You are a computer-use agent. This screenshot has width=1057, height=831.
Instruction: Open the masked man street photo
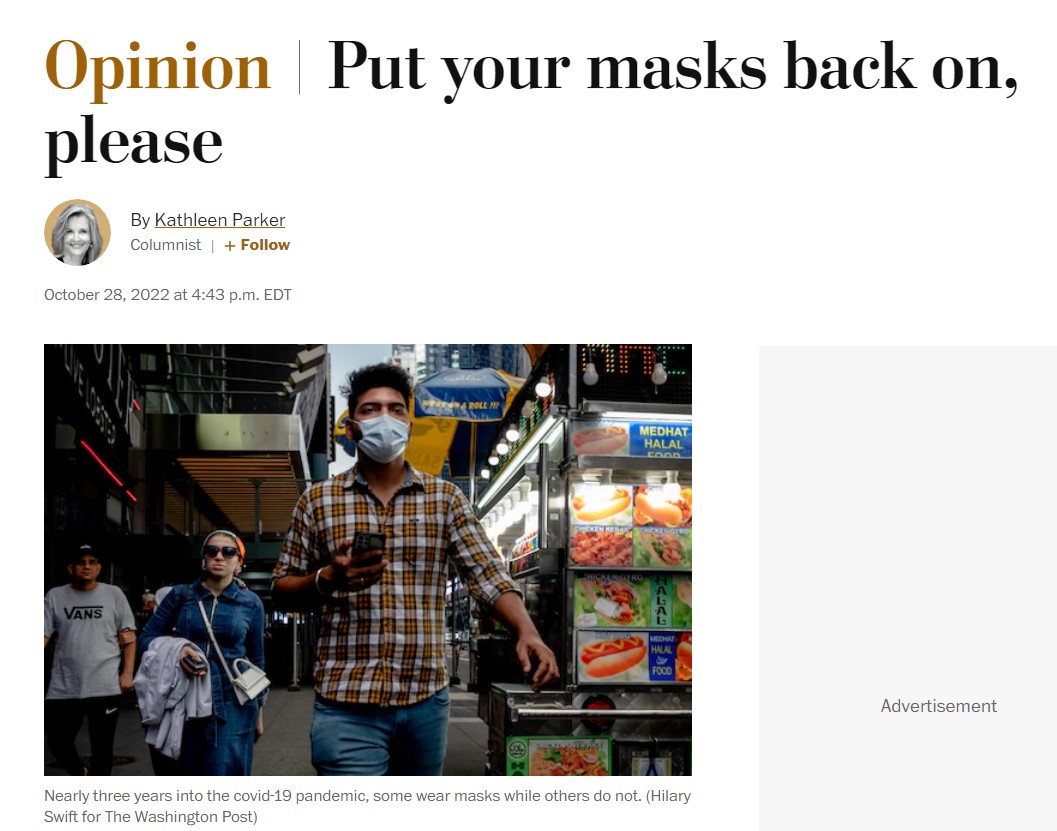pyautogui.click(x=367, y=559)
